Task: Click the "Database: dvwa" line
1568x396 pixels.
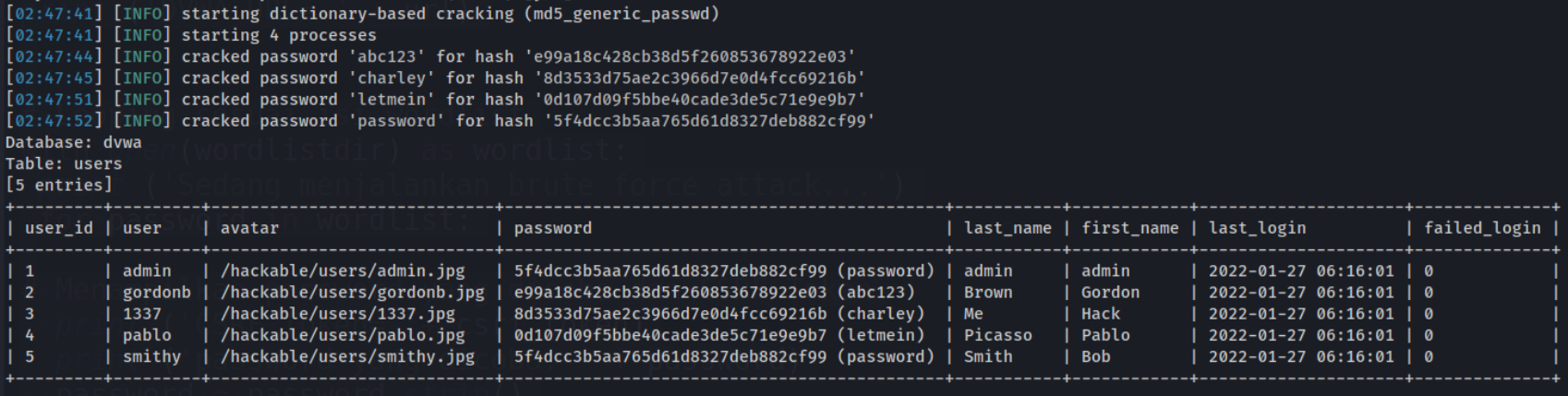Action: [x=74, y=142]
